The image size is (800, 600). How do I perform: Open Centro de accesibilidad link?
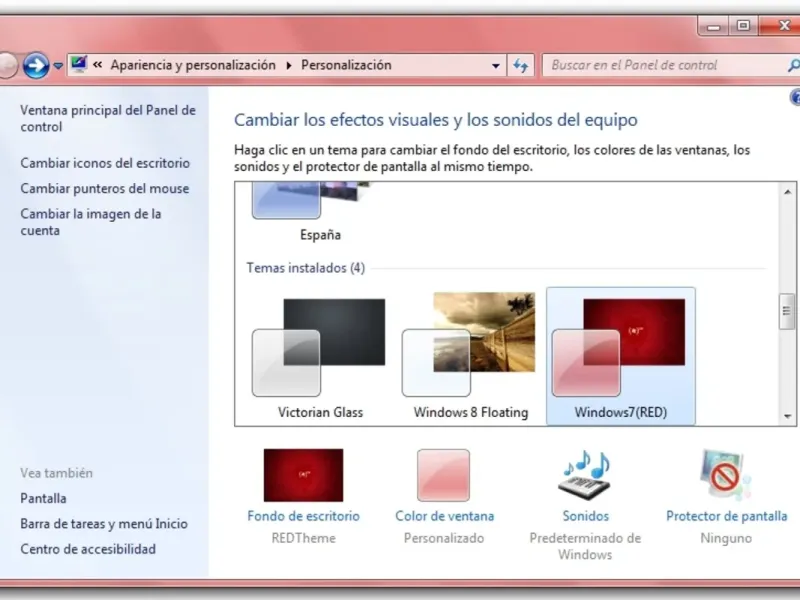coord(88,549)
